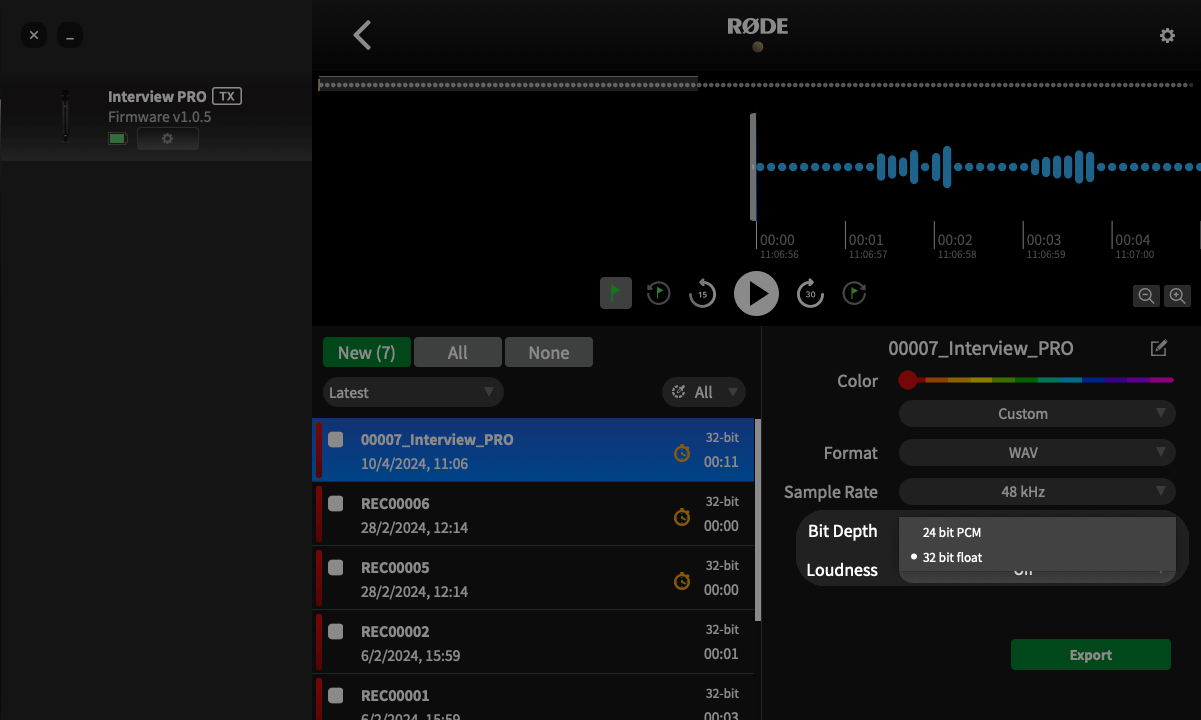
Task: Select the REC00001 recording row
Action: tap(533, 698)
